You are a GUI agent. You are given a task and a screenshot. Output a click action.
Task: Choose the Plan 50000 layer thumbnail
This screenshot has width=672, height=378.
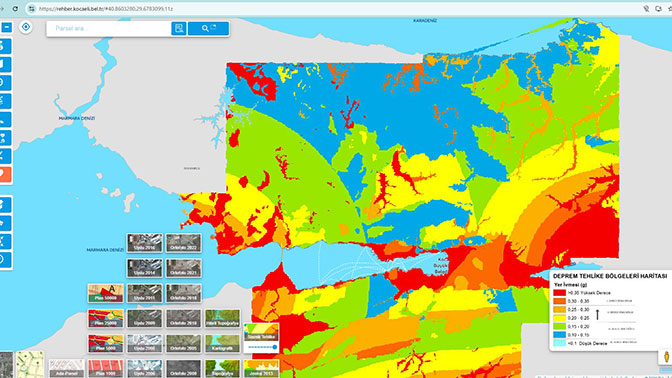(x=105, y=293)
